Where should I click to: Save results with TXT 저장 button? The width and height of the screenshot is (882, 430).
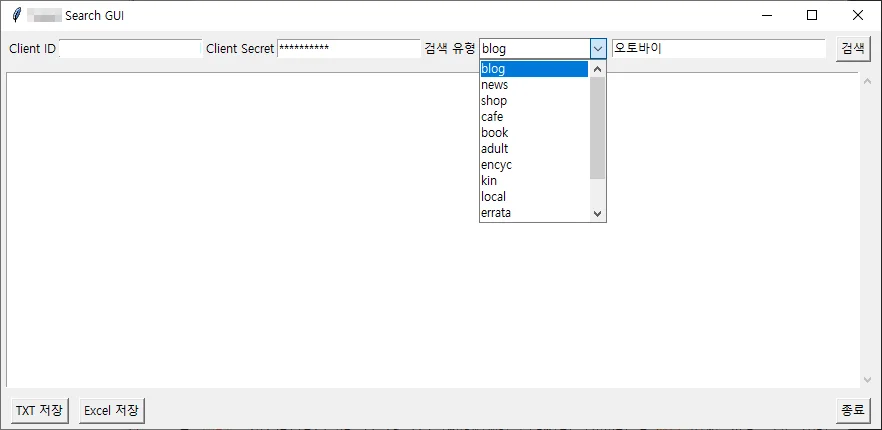tap(40, 410)
